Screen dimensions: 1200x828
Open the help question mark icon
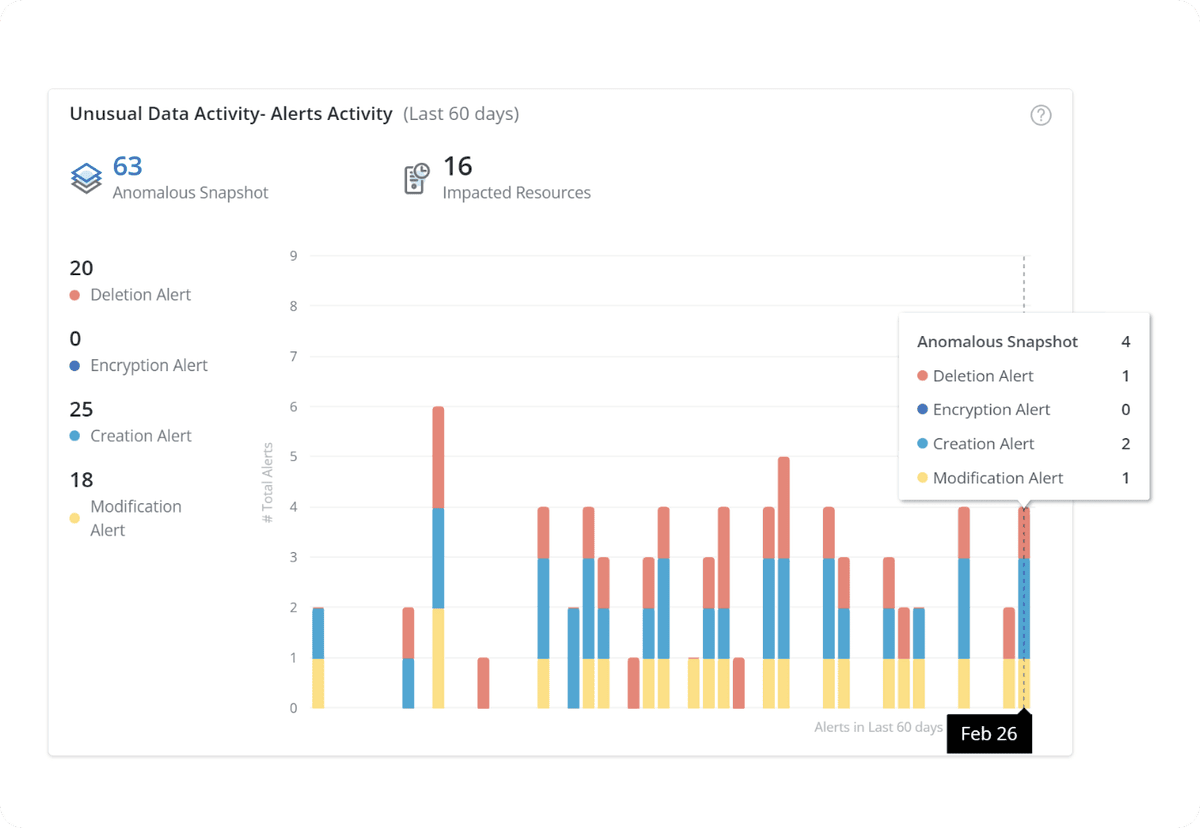click(1040, 115)
